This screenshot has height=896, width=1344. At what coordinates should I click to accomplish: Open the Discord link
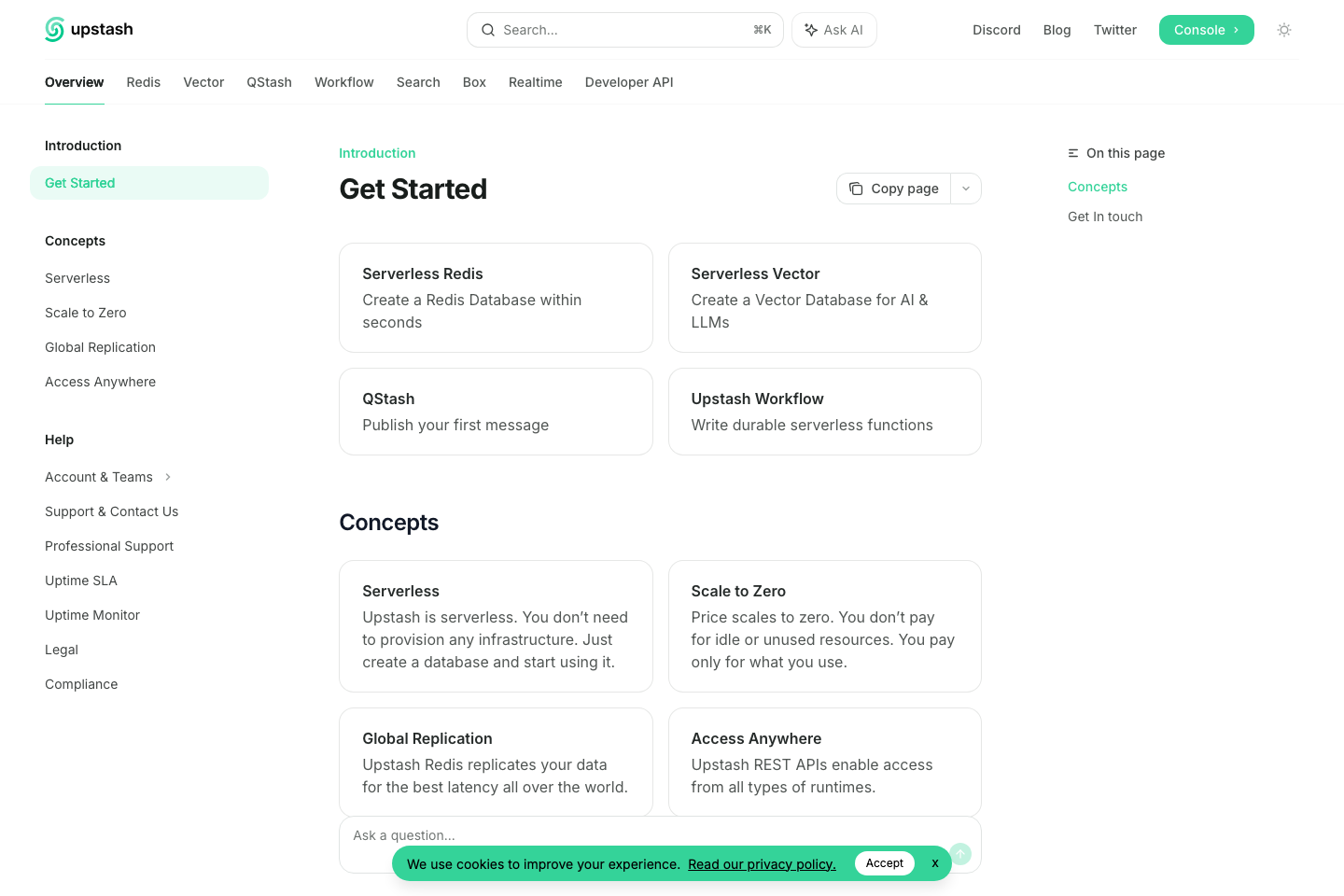(x=996, y=29)
